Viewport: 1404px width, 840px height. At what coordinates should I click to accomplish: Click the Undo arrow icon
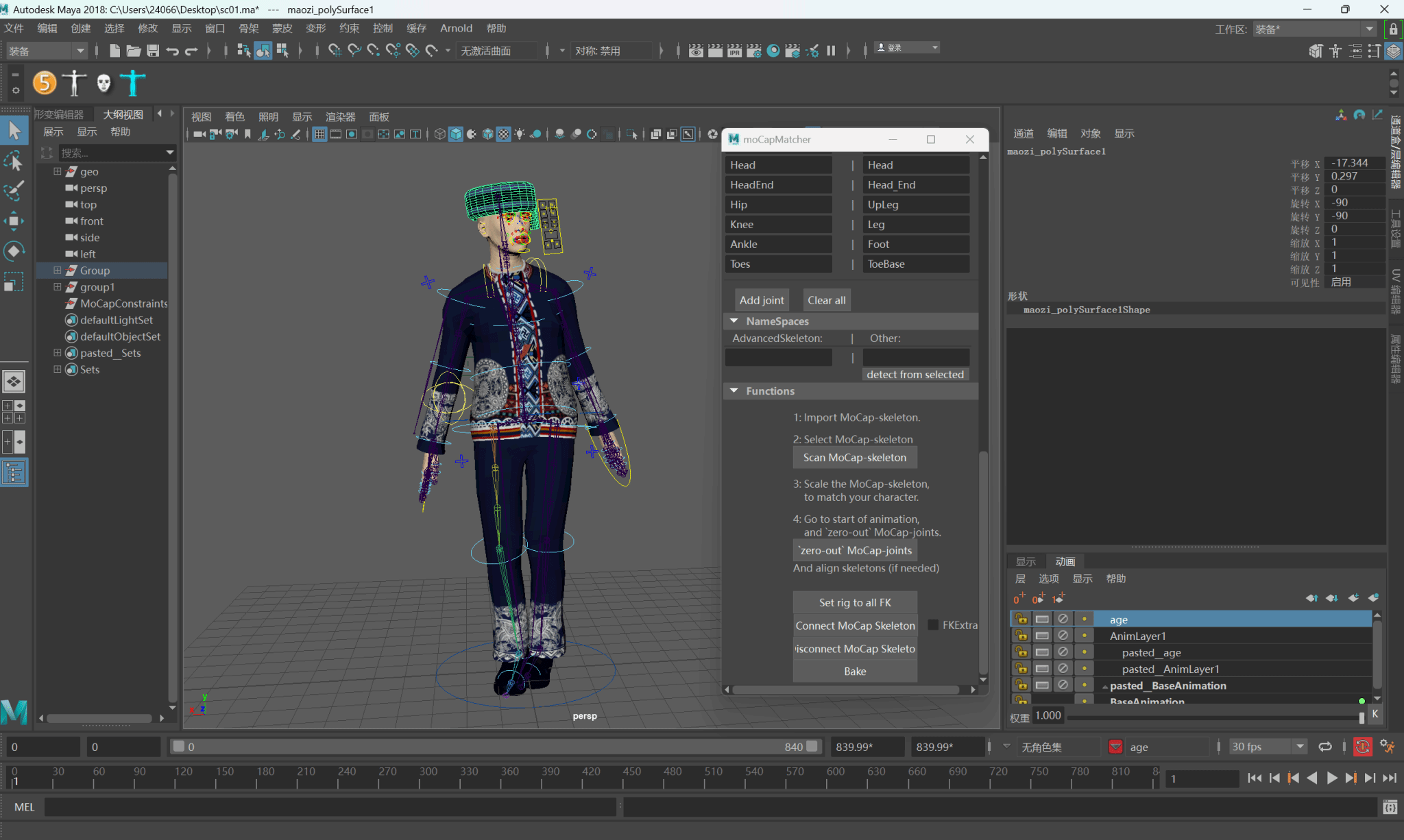pyautogui.click(x=172, y=50)
